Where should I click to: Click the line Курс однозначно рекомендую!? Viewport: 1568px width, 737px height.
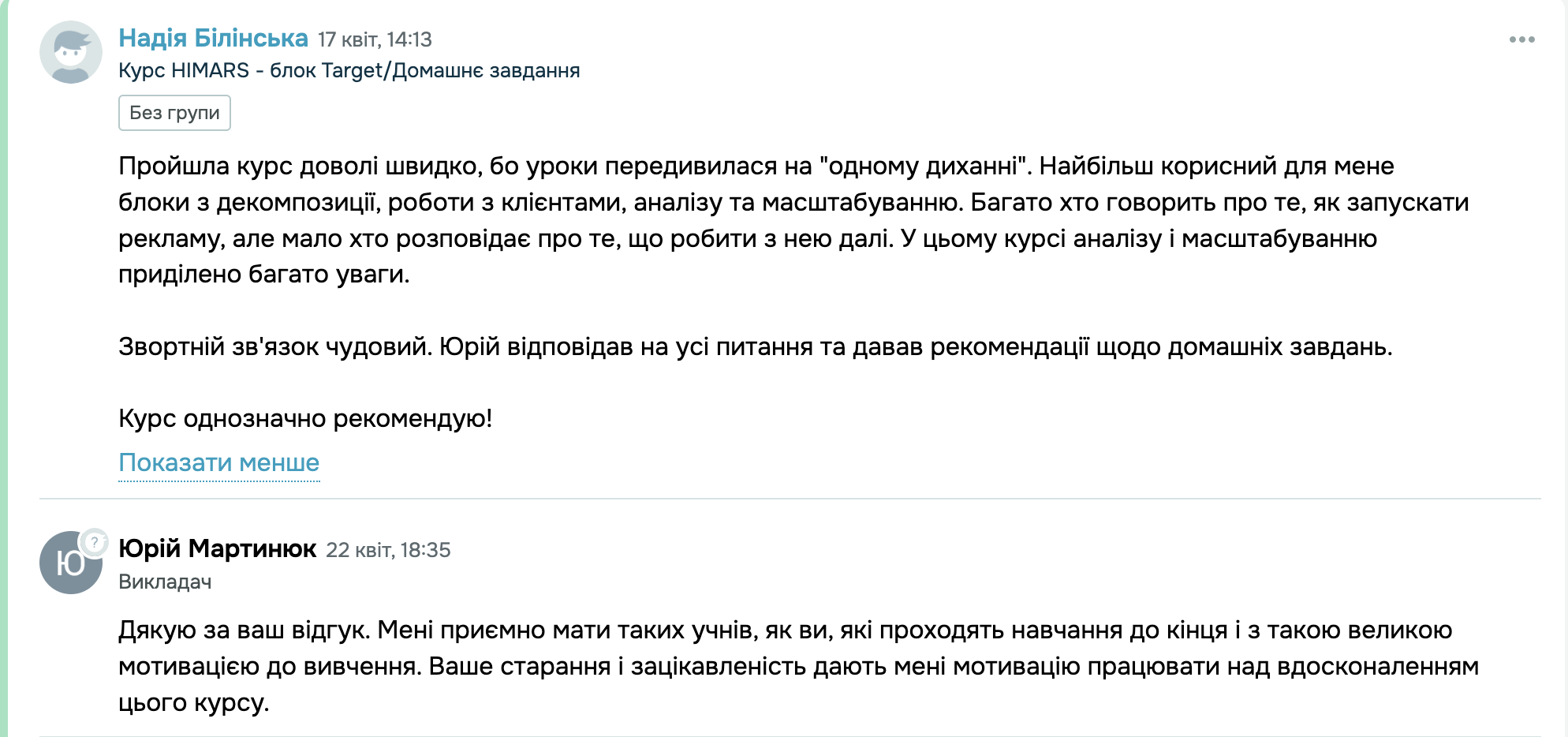click(x=305, y=418)
